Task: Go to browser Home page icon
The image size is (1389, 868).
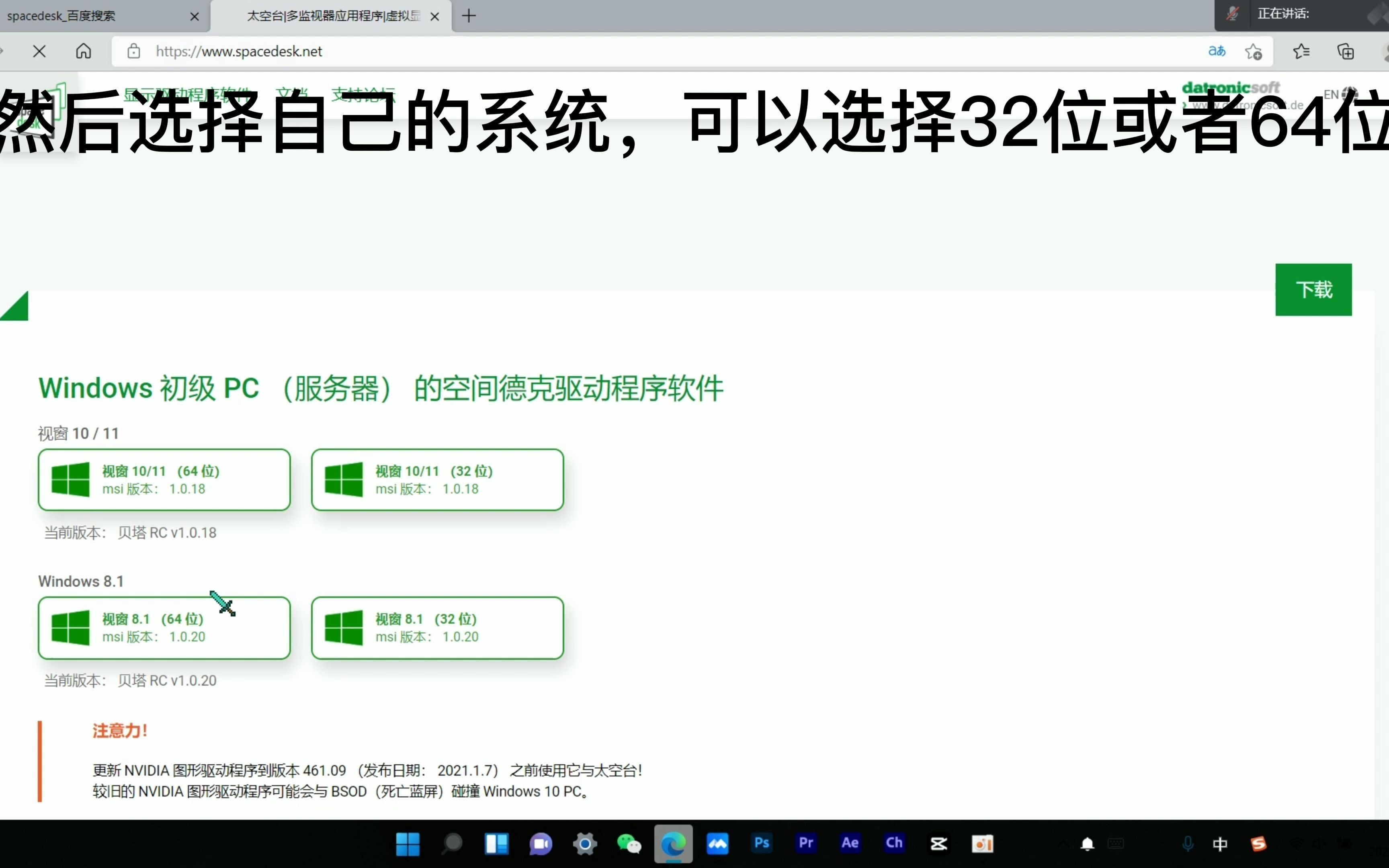Action: click(x=83, y=52)
